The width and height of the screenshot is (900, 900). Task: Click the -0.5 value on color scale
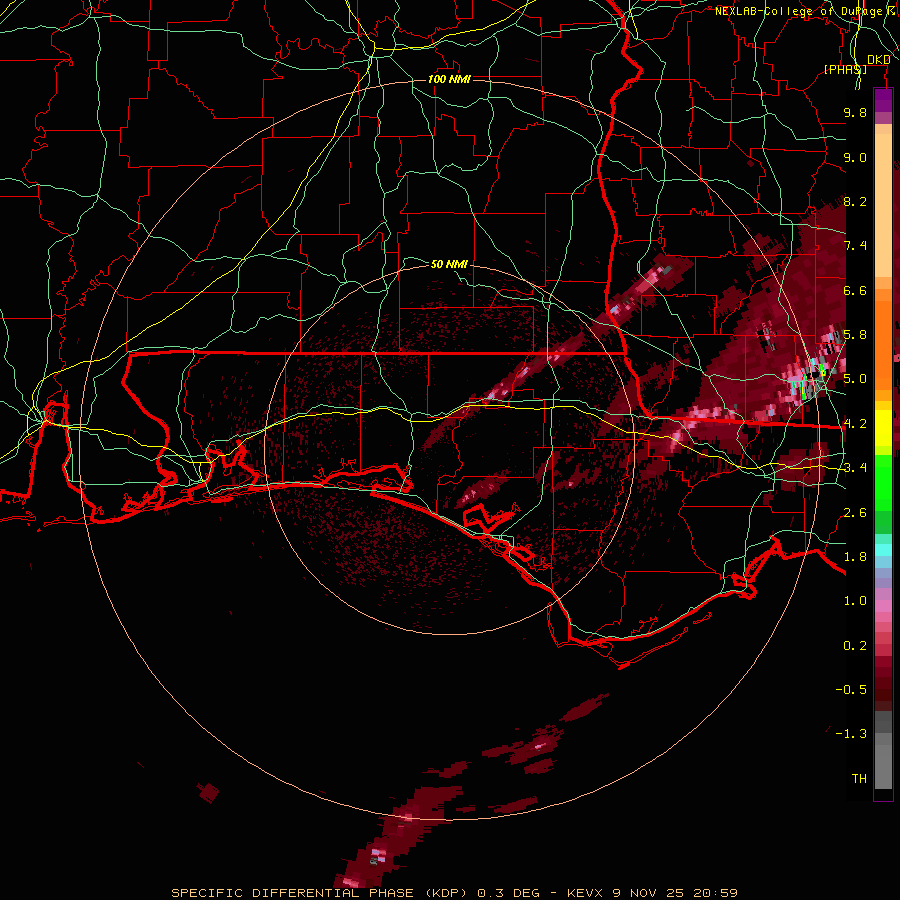(851, 690)
